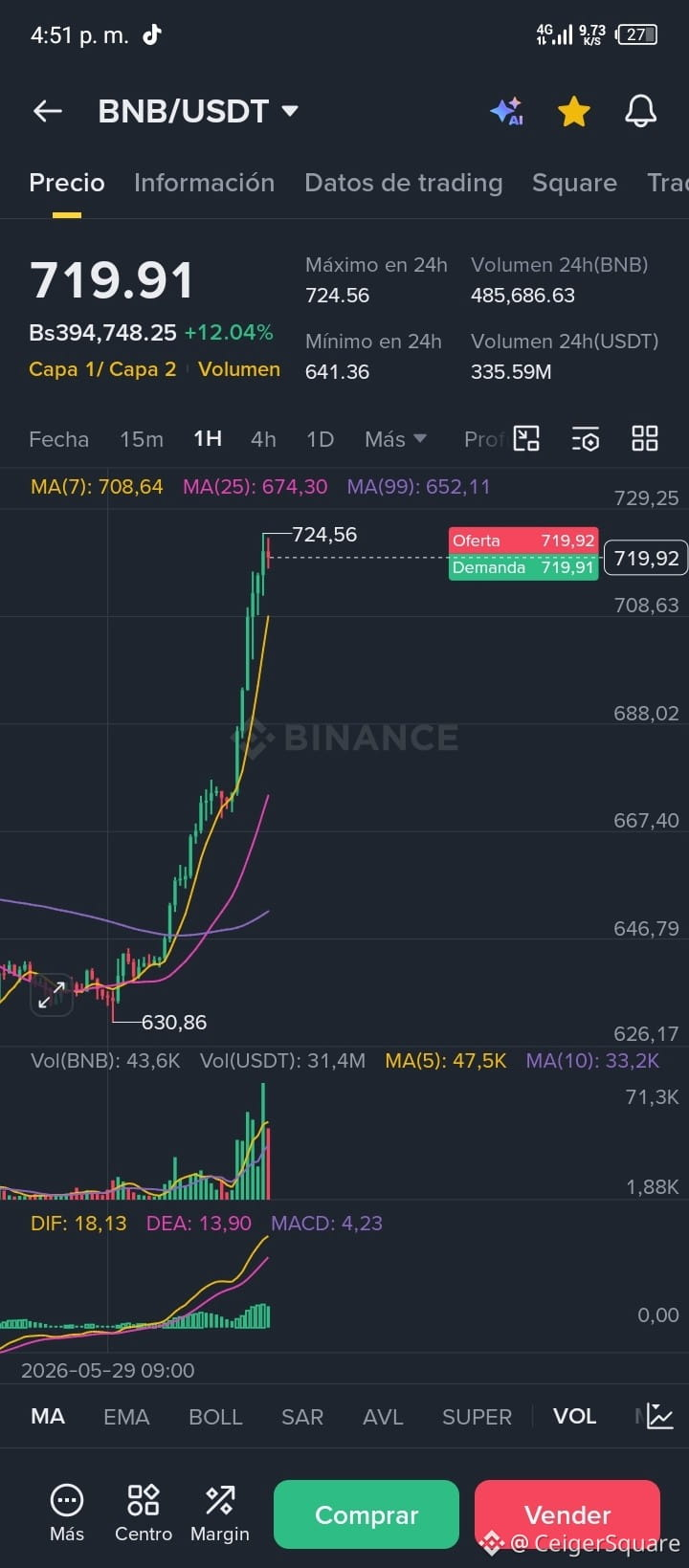Open the Square tab
Viewport: 689px width, 1568px height.
[574, 183]
